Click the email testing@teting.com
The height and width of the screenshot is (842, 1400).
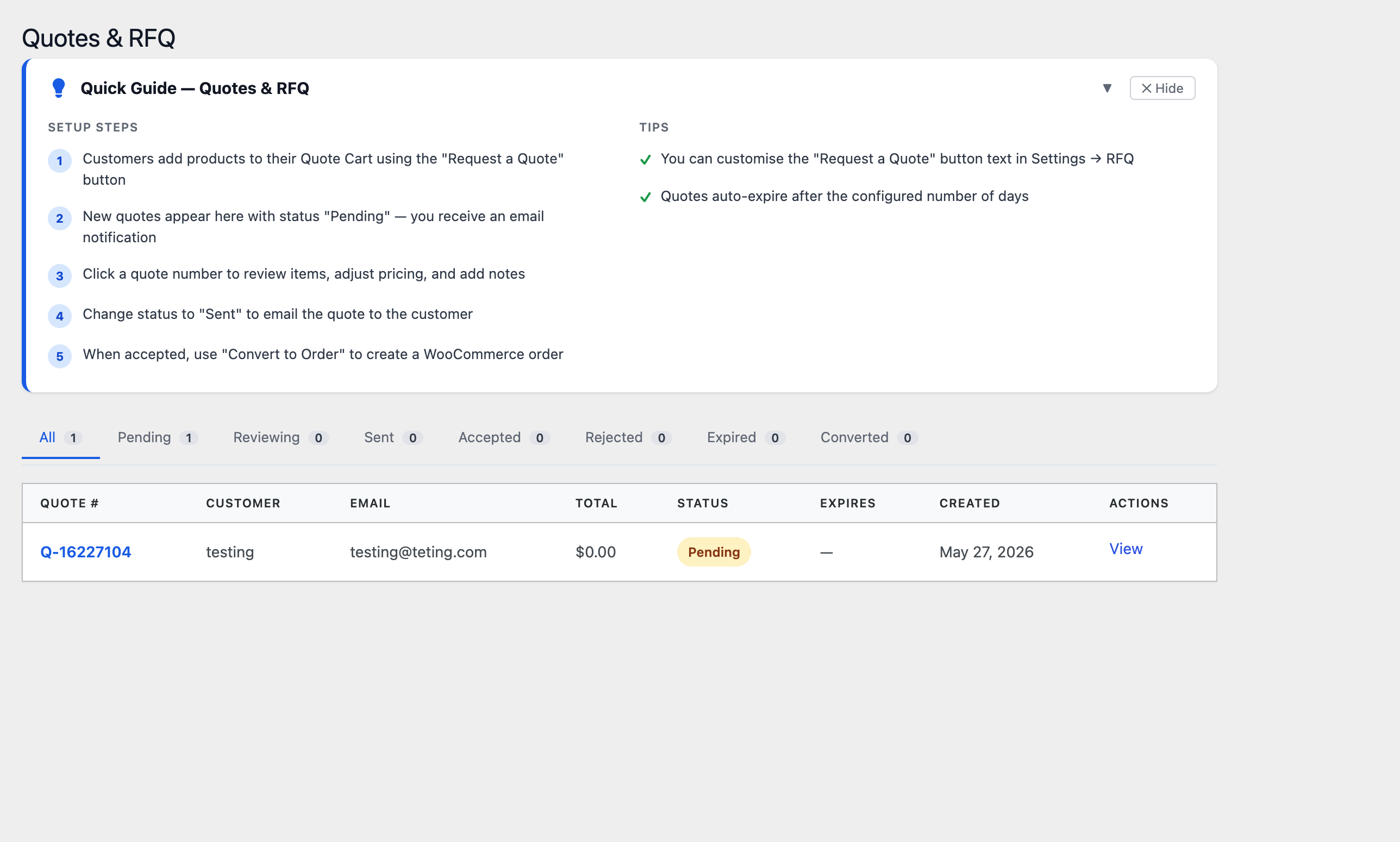click(418, 551)
